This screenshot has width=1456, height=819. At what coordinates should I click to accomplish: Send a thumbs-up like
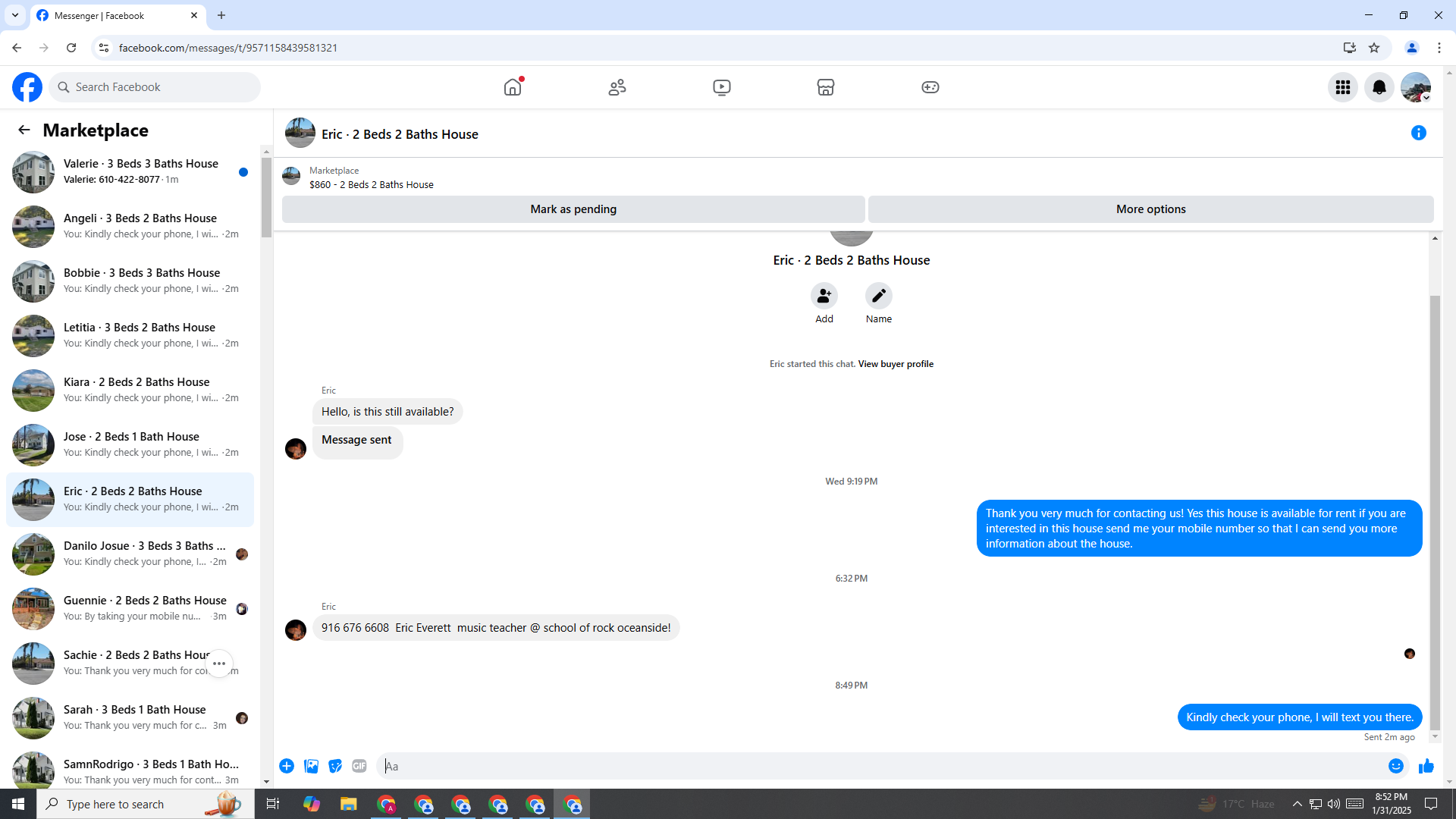[x=1426, y=766]
